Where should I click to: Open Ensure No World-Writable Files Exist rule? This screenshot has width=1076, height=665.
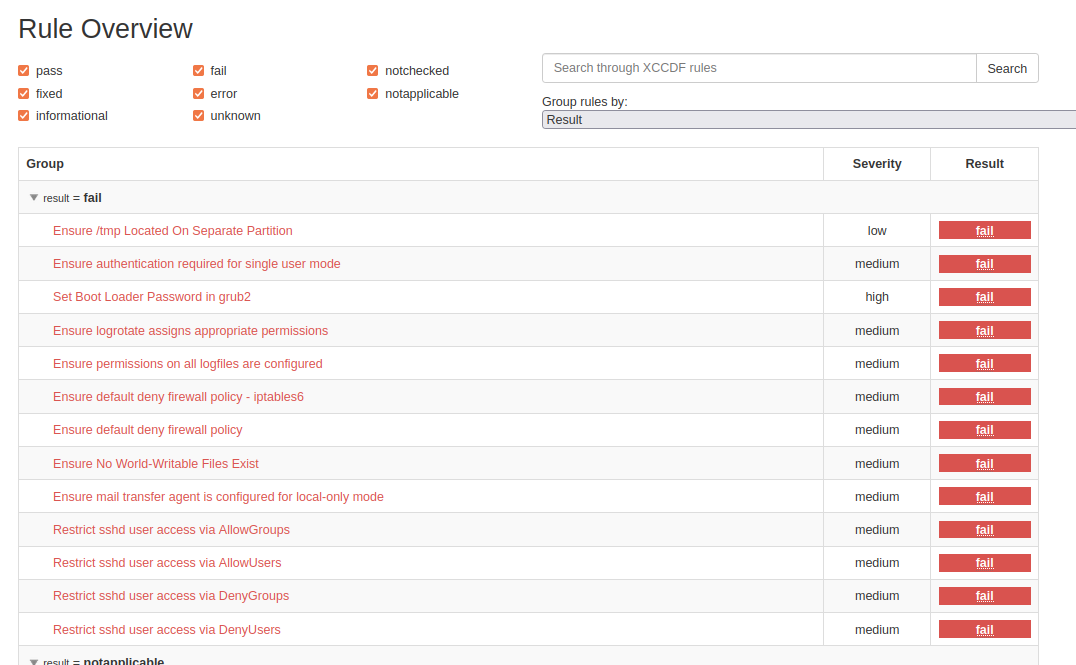coord(156,464)
